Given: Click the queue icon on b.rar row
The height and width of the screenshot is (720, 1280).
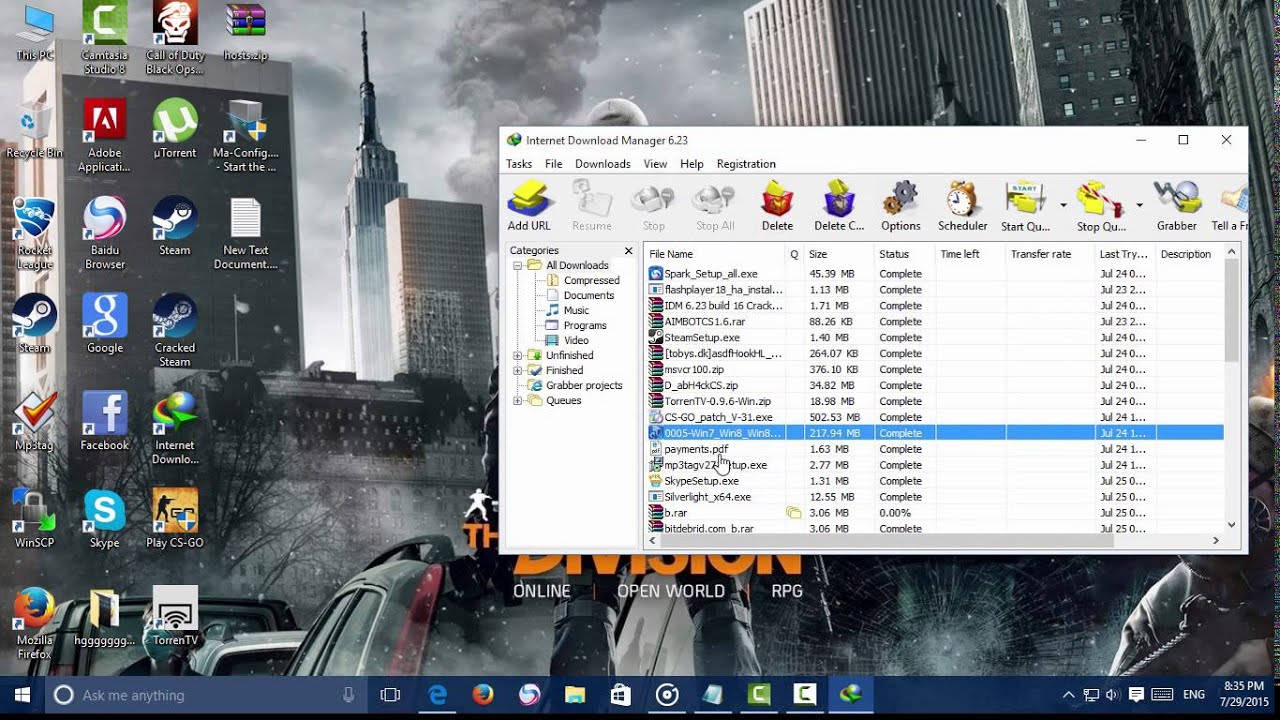Looking at the screenshot, I should pyautogui.click(x=794, y=513).
